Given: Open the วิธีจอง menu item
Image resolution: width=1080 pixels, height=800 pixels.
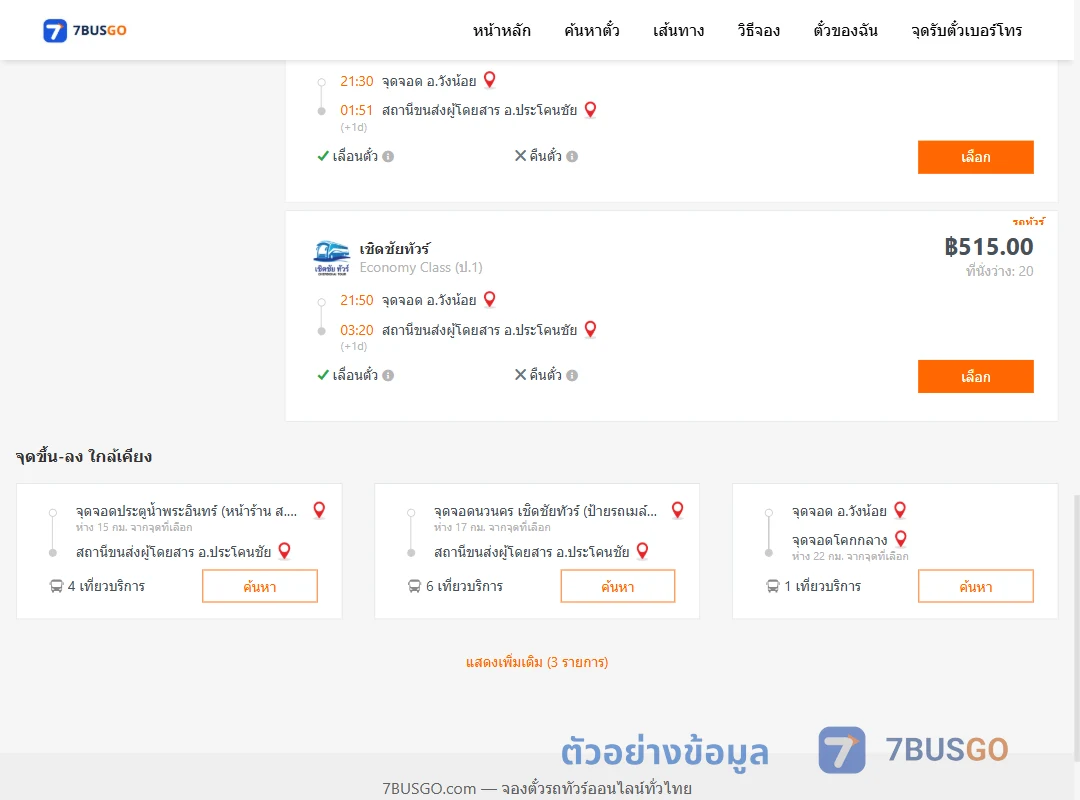Looking at the screenshot, I should click(758, 30).
